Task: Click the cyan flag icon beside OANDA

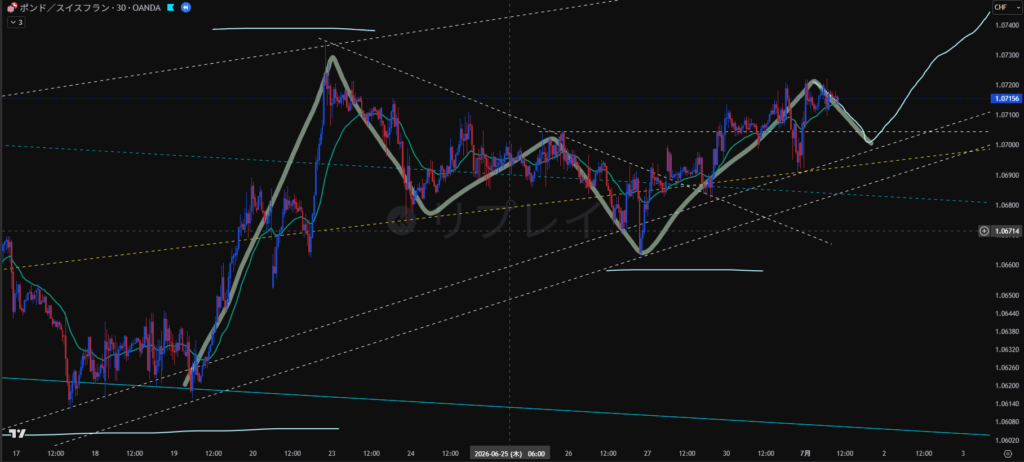Action: click(x=170, y=7)
